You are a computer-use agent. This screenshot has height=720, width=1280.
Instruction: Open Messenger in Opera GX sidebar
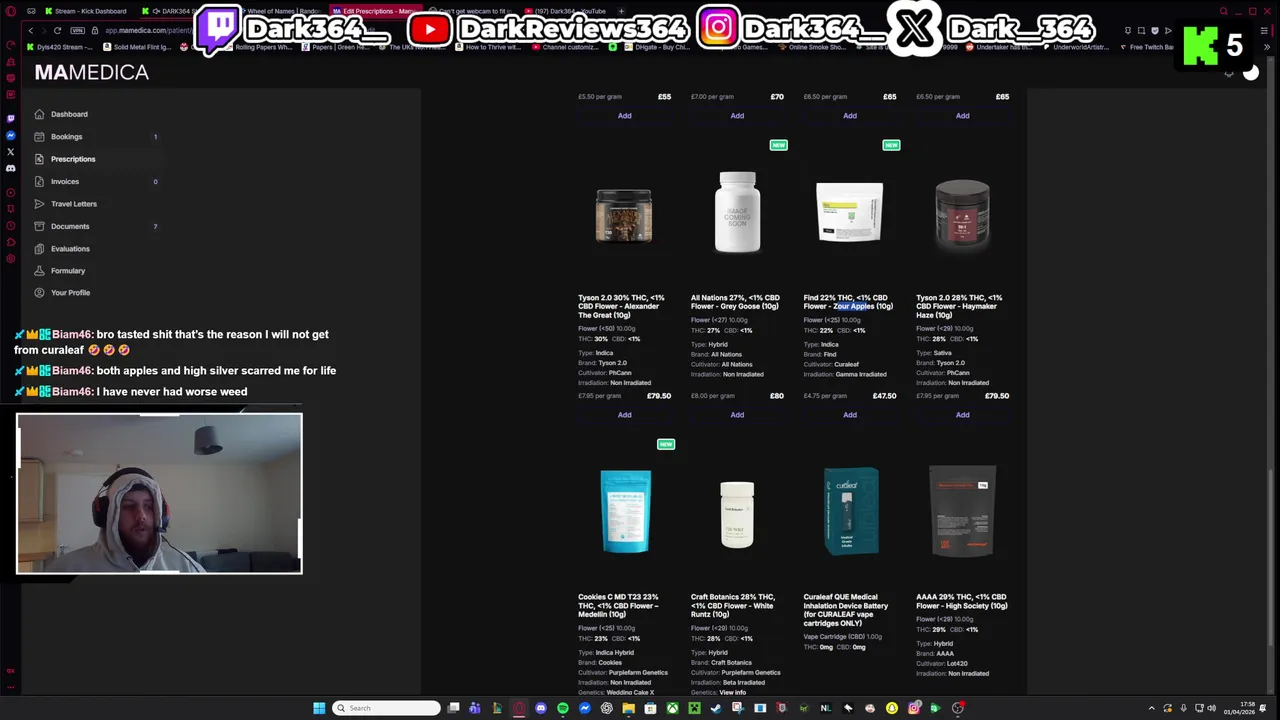click(10, 135)
